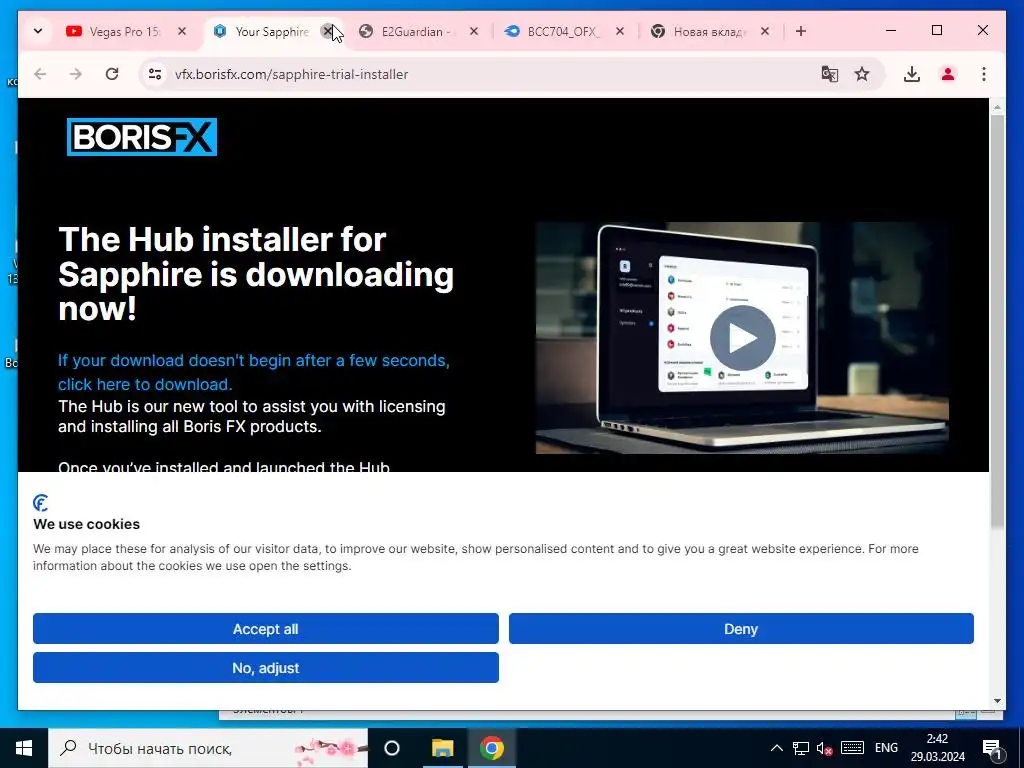The height and width of the screenshot is (768, 1024).
Task: Click the Boris FX logo
Action: [x=142, y=136]
